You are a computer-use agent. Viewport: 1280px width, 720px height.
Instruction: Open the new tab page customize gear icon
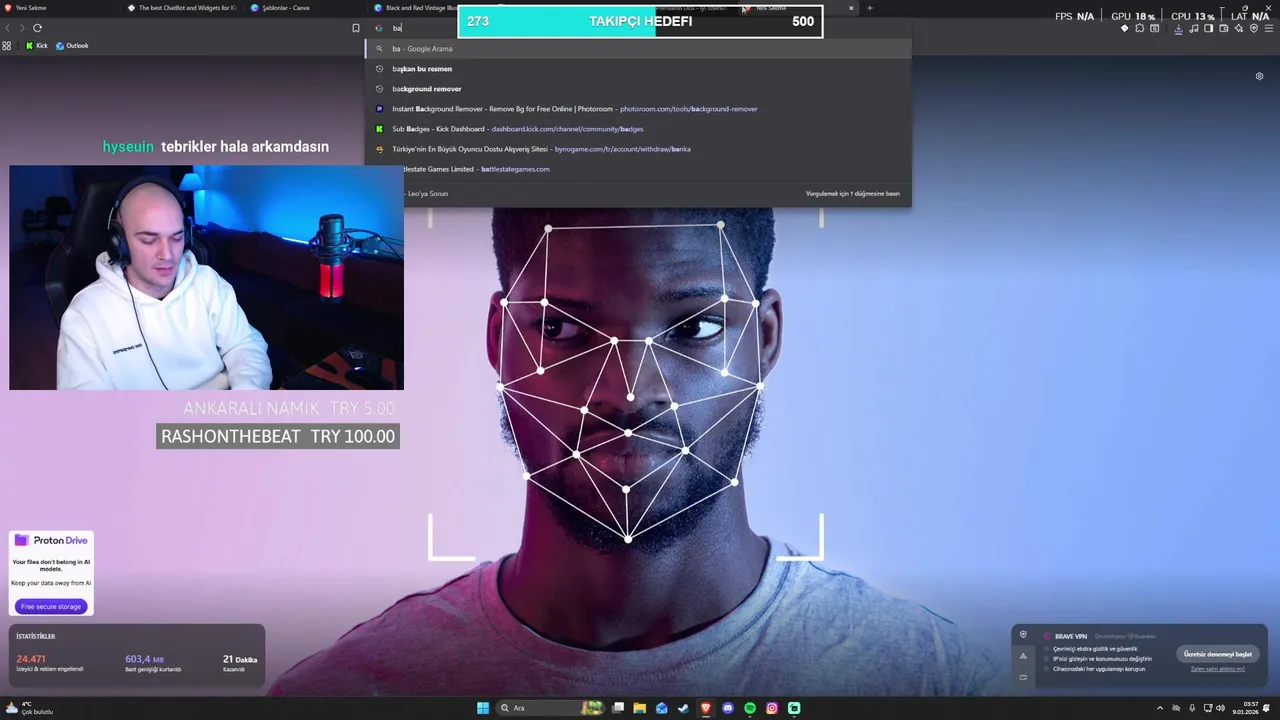tap(1259, 76)
